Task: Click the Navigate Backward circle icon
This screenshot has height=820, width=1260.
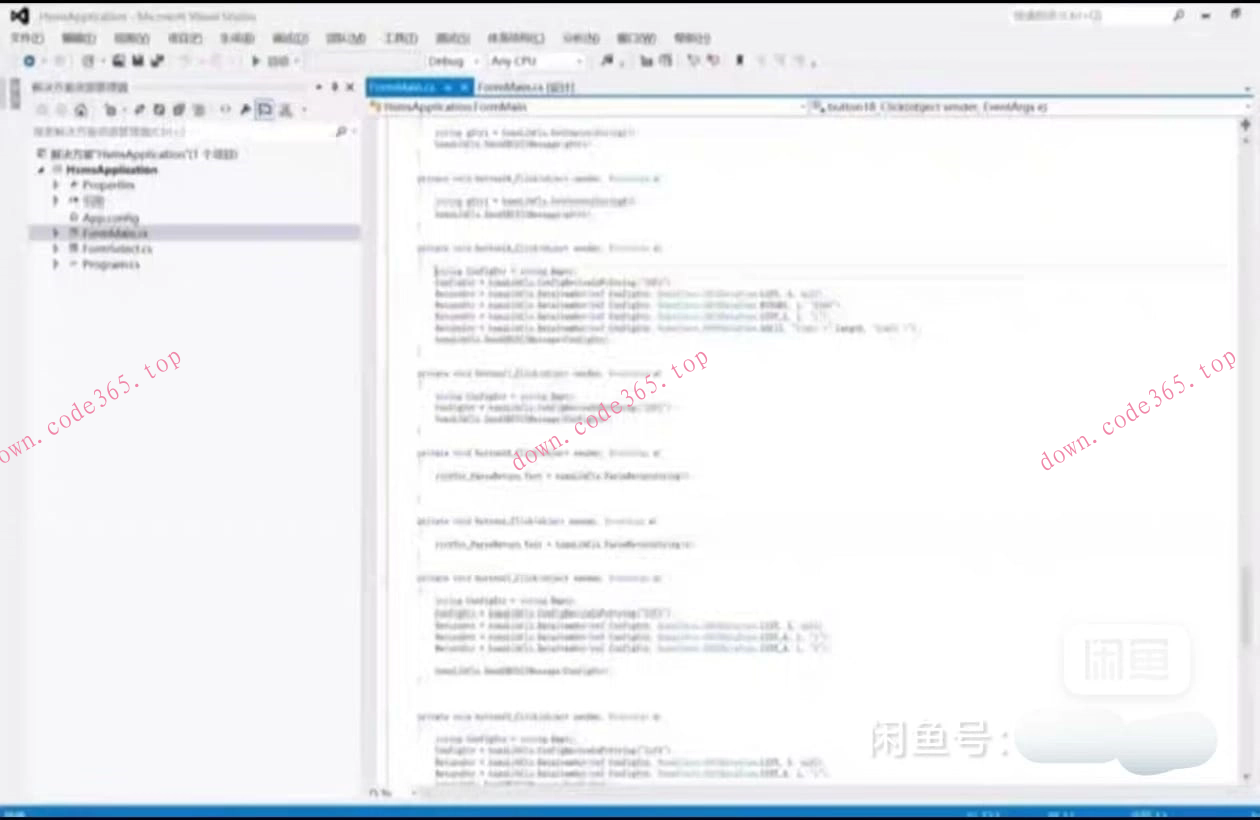Action: point(29,61)
